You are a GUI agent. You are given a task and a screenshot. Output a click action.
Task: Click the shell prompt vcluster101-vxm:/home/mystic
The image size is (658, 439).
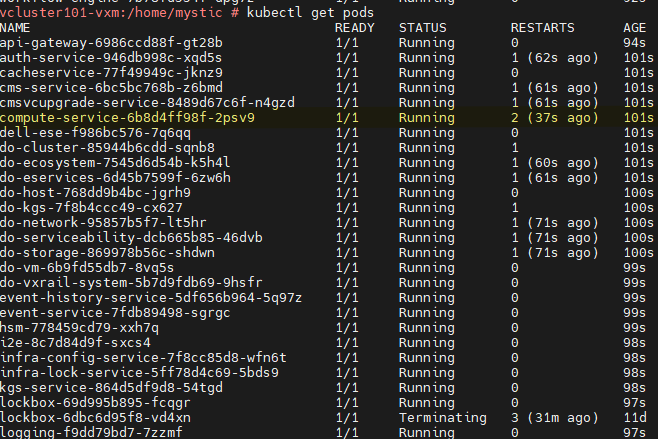[x=111, y=13]
